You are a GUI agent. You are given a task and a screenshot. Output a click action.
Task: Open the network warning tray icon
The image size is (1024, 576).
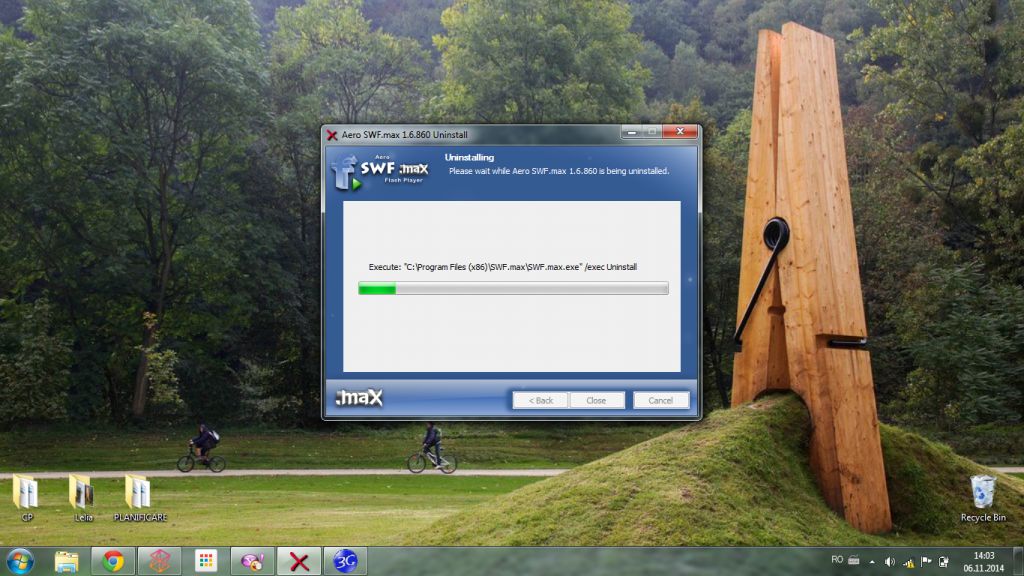(908, 562)
